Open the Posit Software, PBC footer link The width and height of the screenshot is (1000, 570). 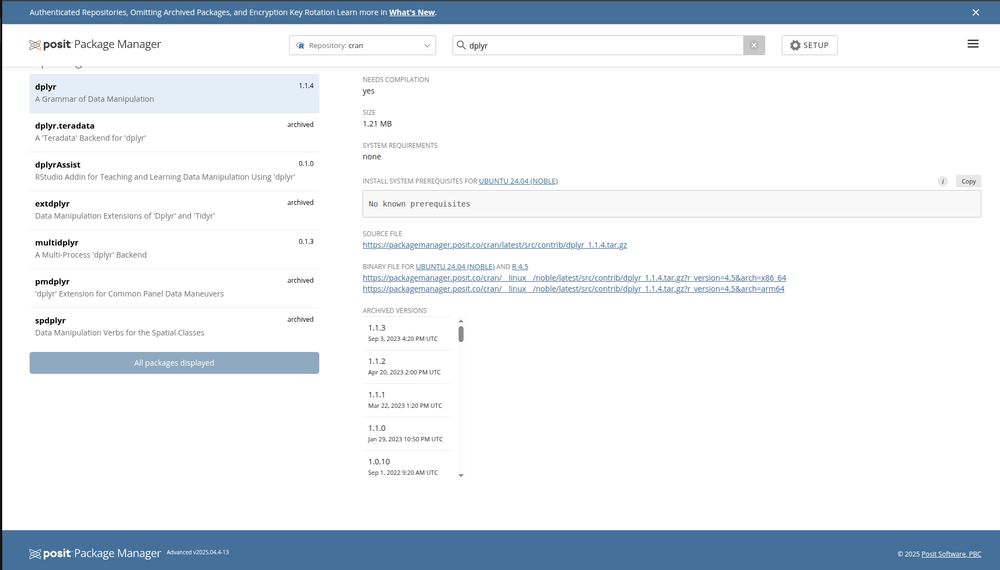point(951,554)
